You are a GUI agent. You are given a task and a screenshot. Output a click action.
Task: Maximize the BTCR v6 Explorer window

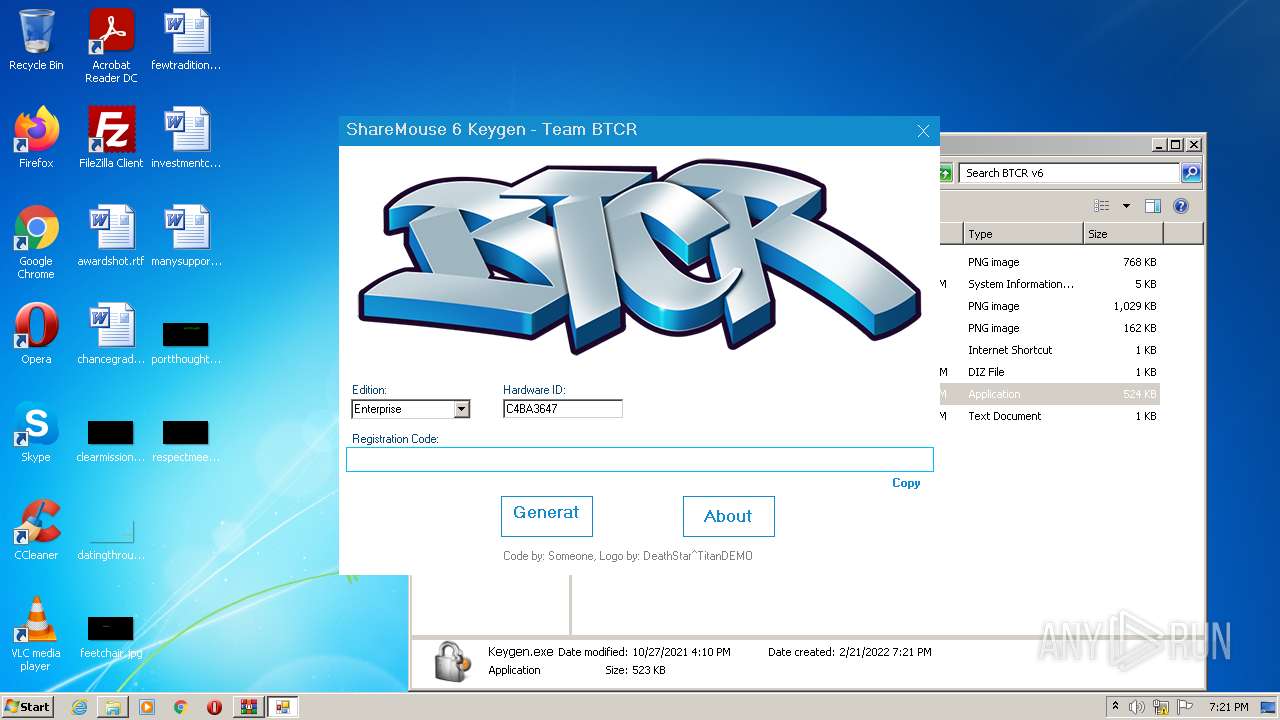coord(1176,144)
